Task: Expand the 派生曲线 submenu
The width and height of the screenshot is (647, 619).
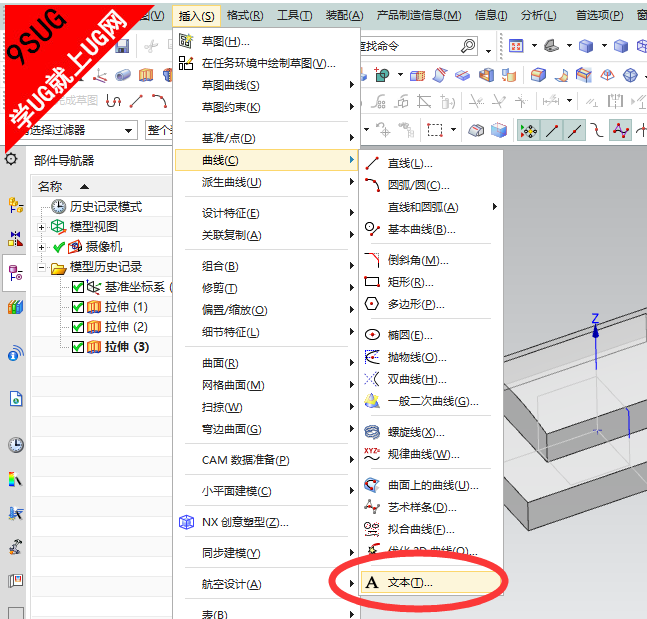Action: coord(267,182)
